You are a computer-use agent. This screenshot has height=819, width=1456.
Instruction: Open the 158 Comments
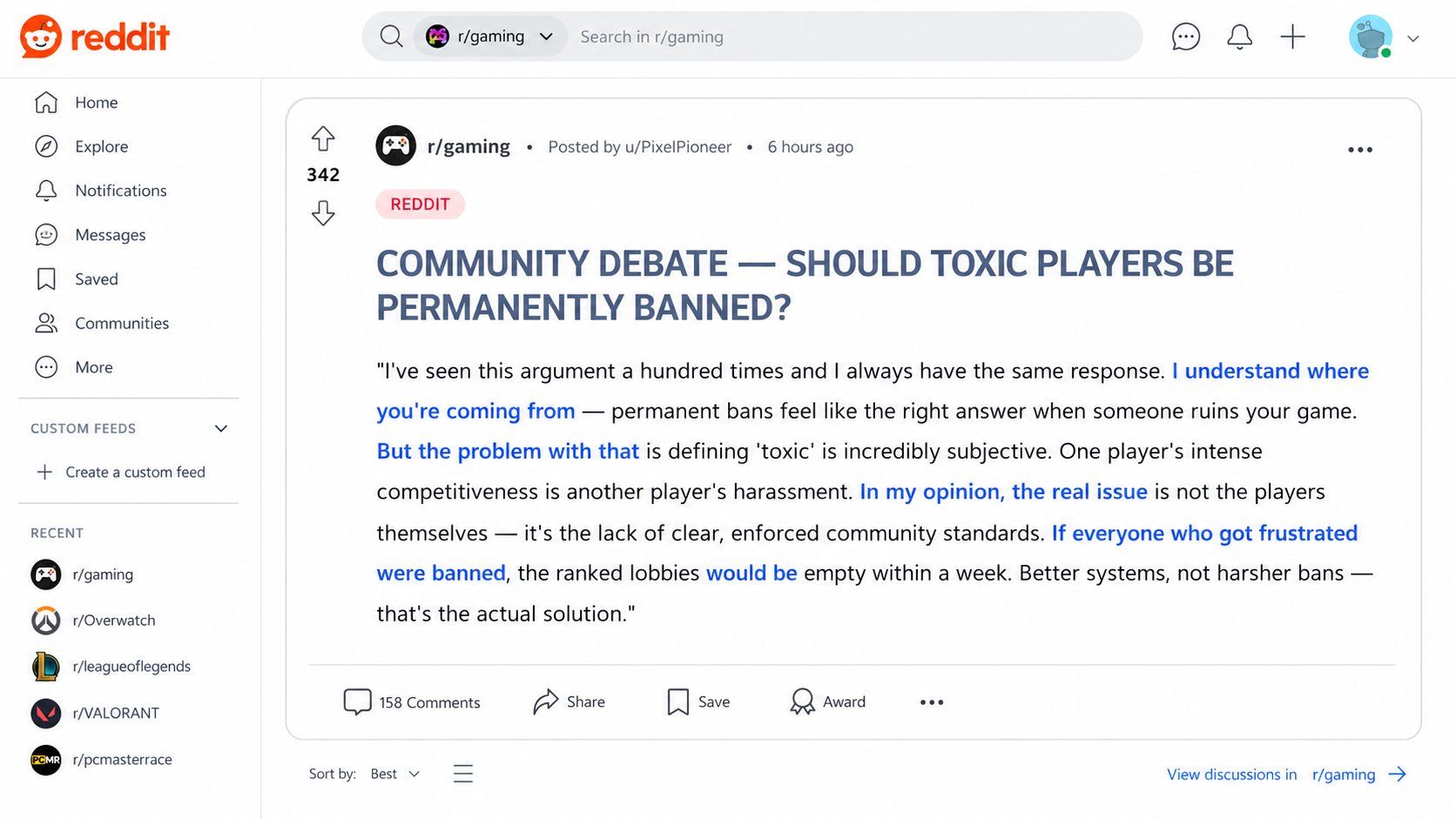click(x=412, y=702)
